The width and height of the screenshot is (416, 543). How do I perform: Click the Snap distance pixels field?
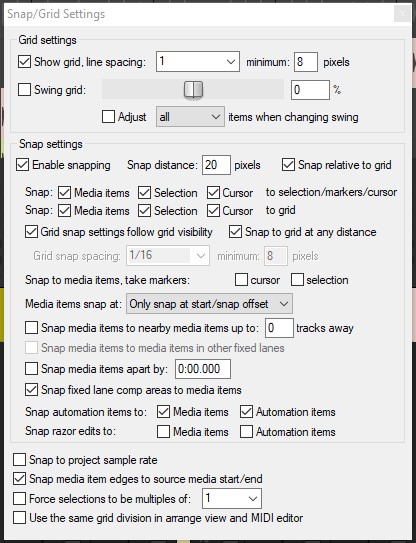coord(216,165)
